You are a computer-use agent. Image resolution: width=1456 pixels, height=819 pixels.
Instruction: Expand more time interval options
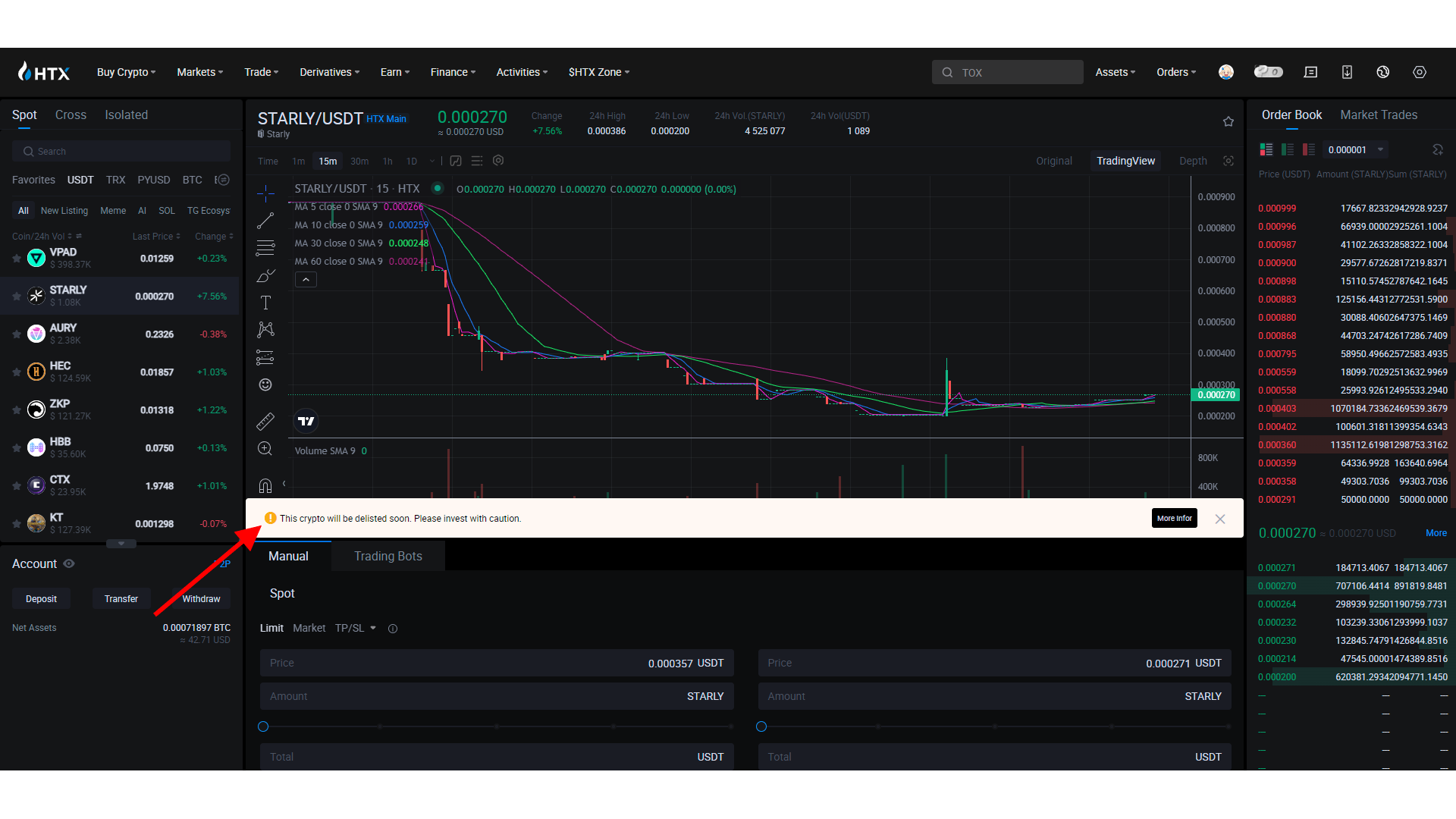[432, 161]
